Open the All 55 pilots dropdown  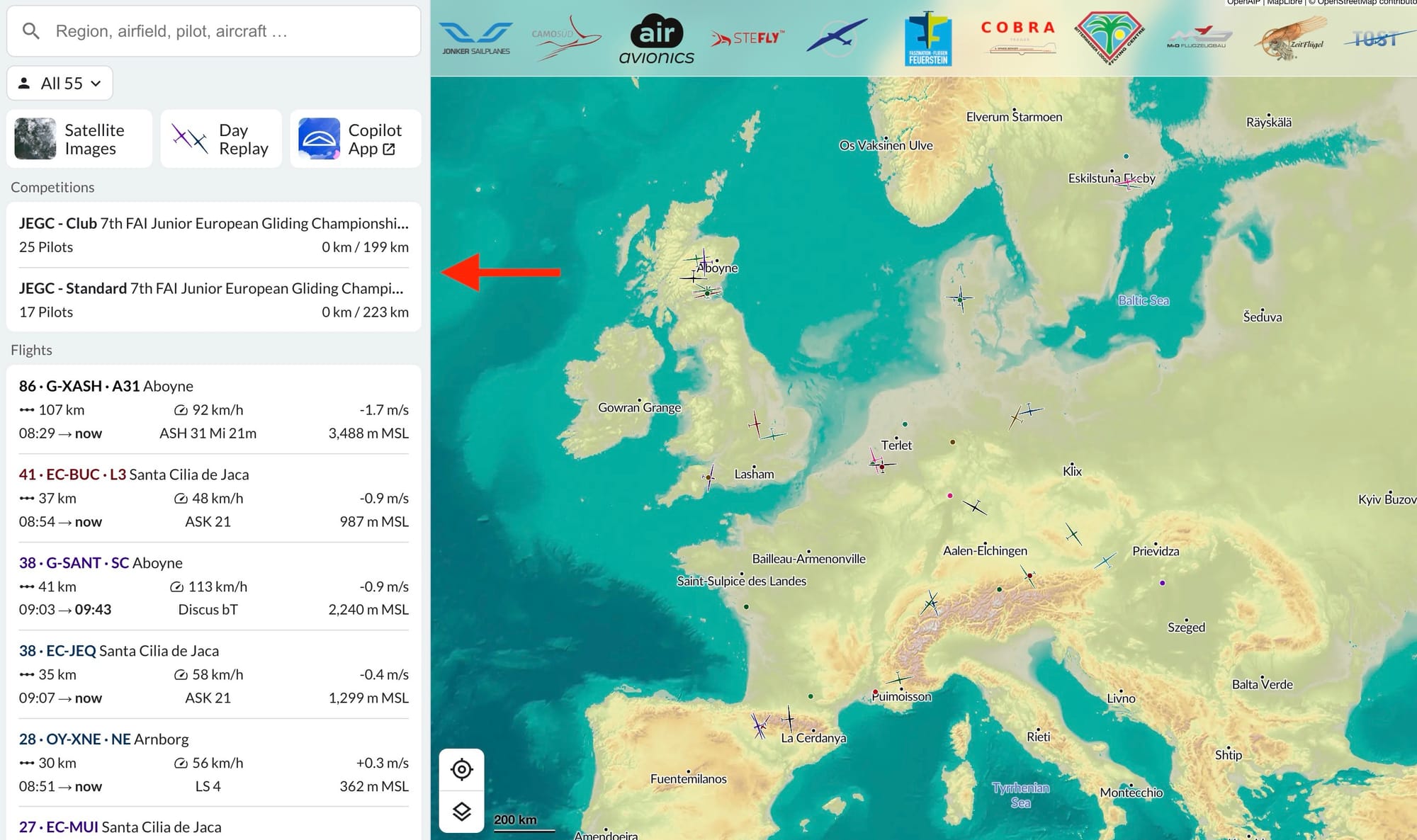[60, 84]
